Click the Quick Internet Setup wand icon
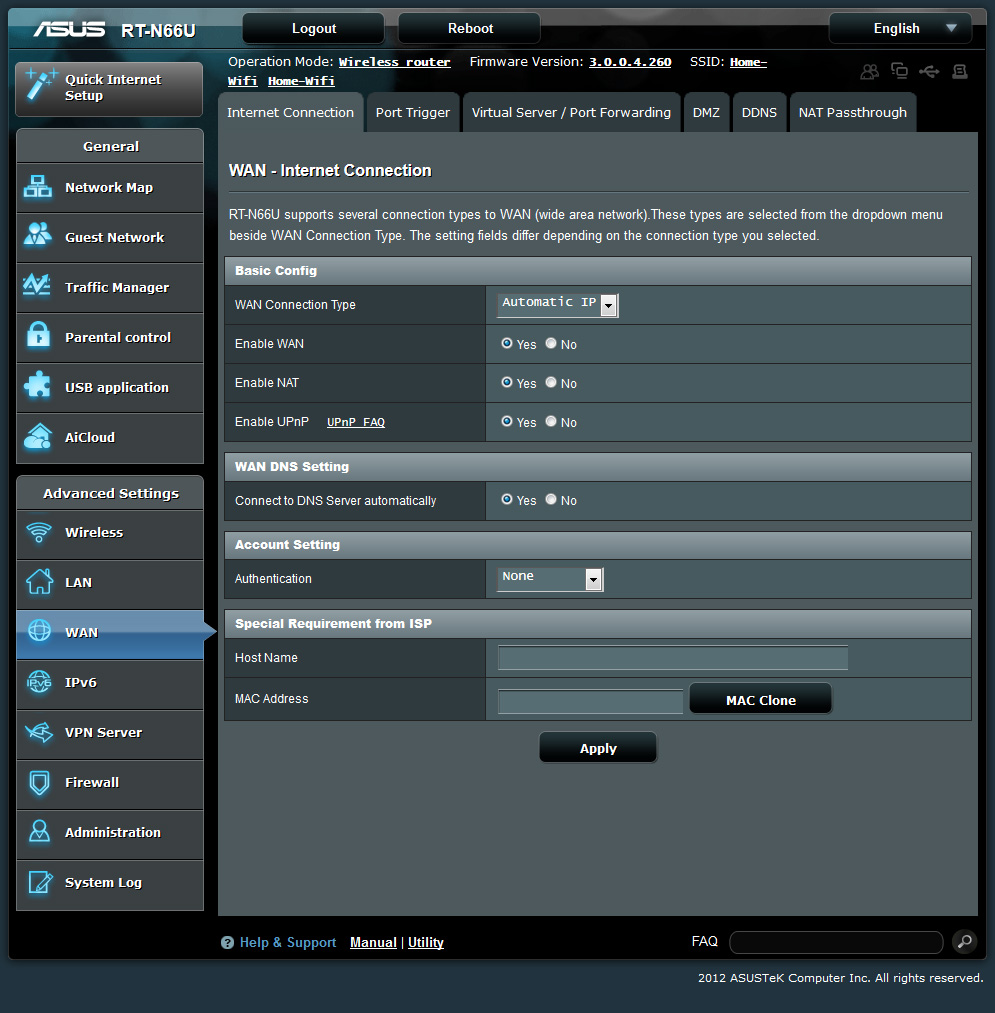Viewport: 995px width, 1013px height. pyautogui.click(x=41, y=86)
